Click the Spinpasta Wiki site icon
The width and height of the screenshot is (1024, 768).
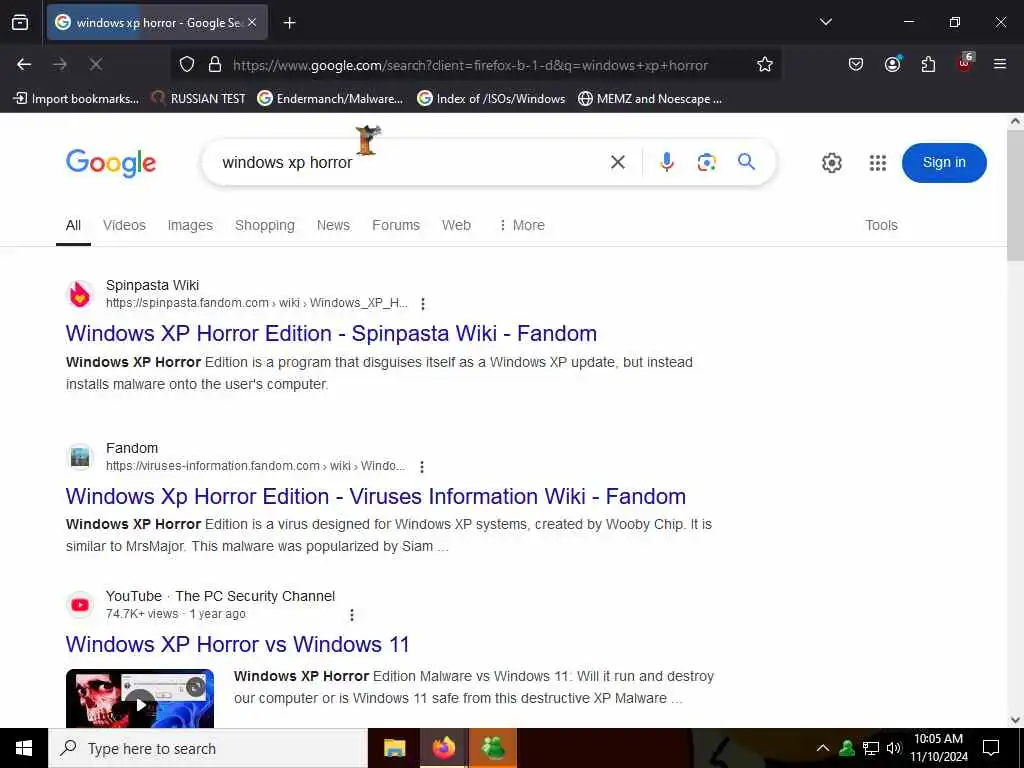80,295
